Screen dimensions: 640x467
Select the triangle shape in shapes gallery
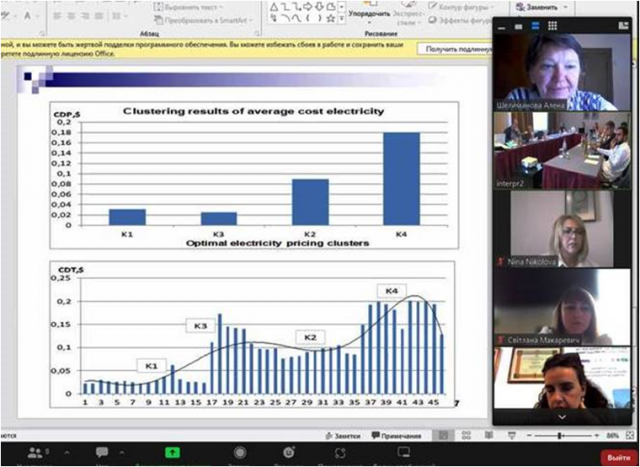click(274, 7)
